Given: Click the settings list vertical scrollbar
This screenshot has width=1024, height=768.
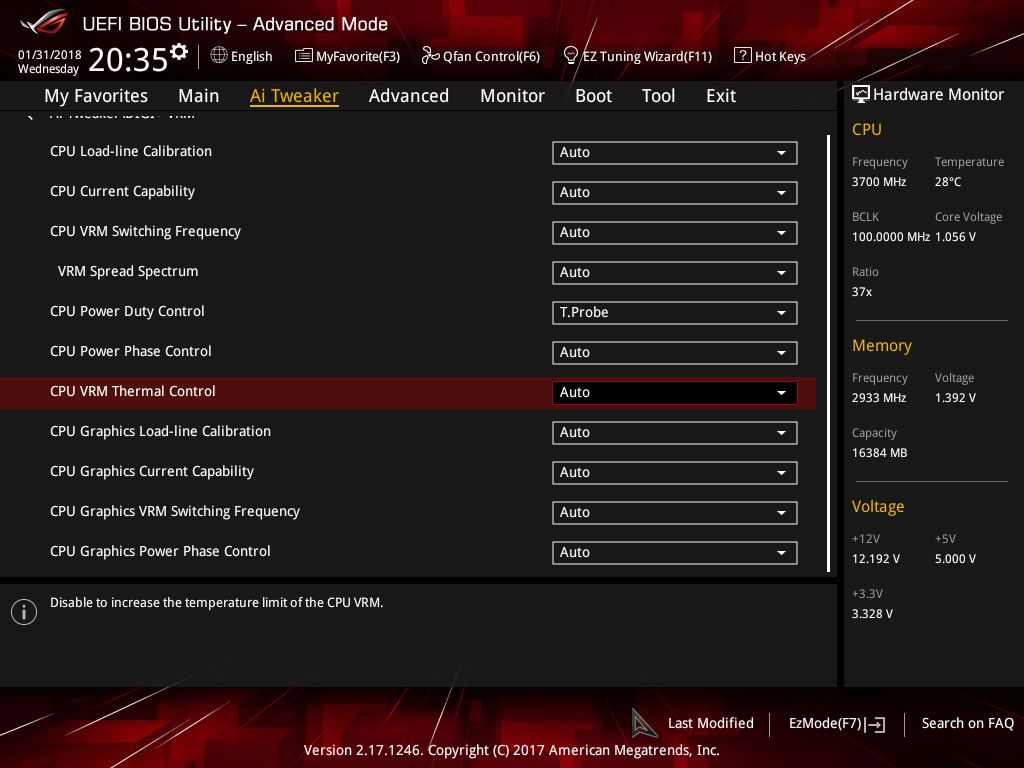Looking at the screenshot, I should click(828, 352).
